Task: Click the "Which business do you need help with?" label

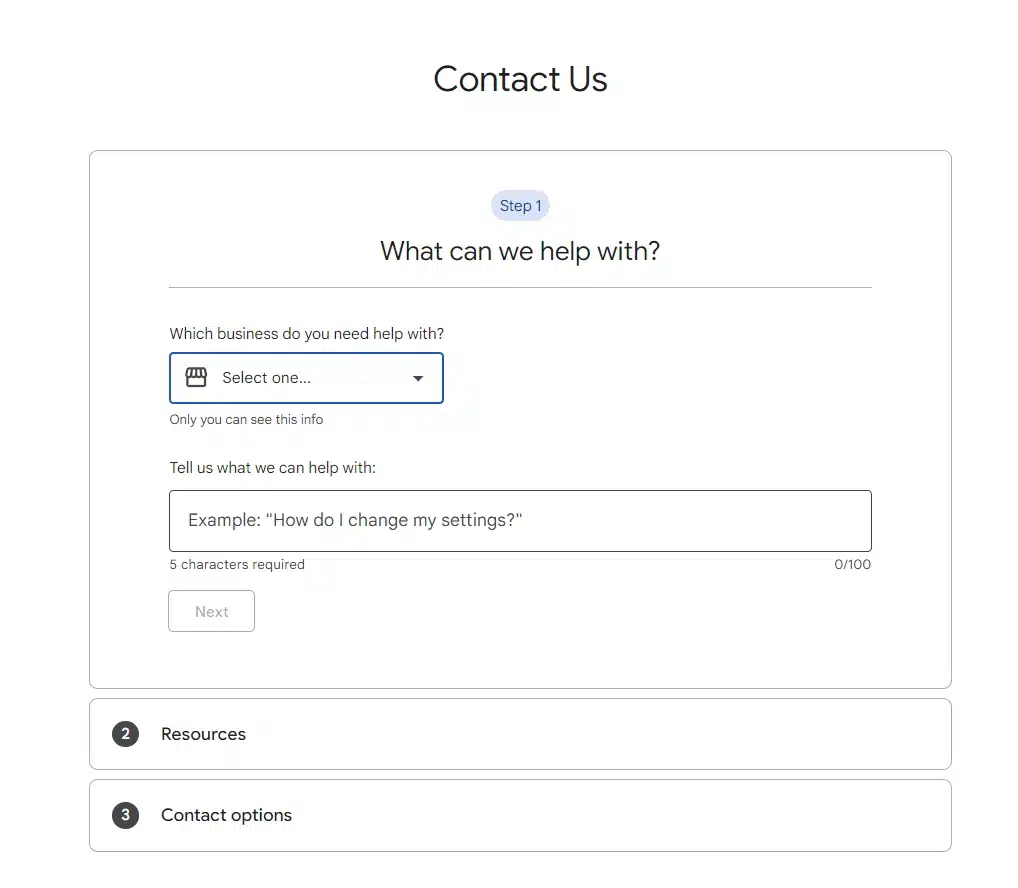Action: pos(306,333)
